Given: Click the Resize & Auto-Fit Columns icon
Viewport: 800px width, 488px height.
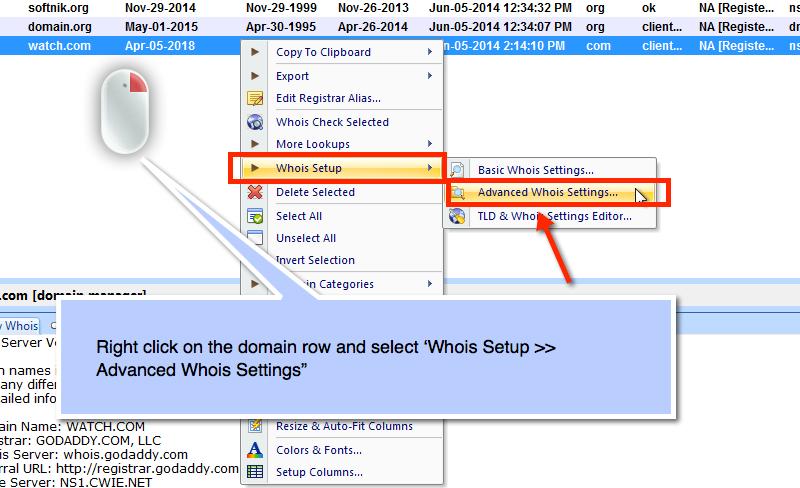Looking at the screenshot, I should click(255, 426).
